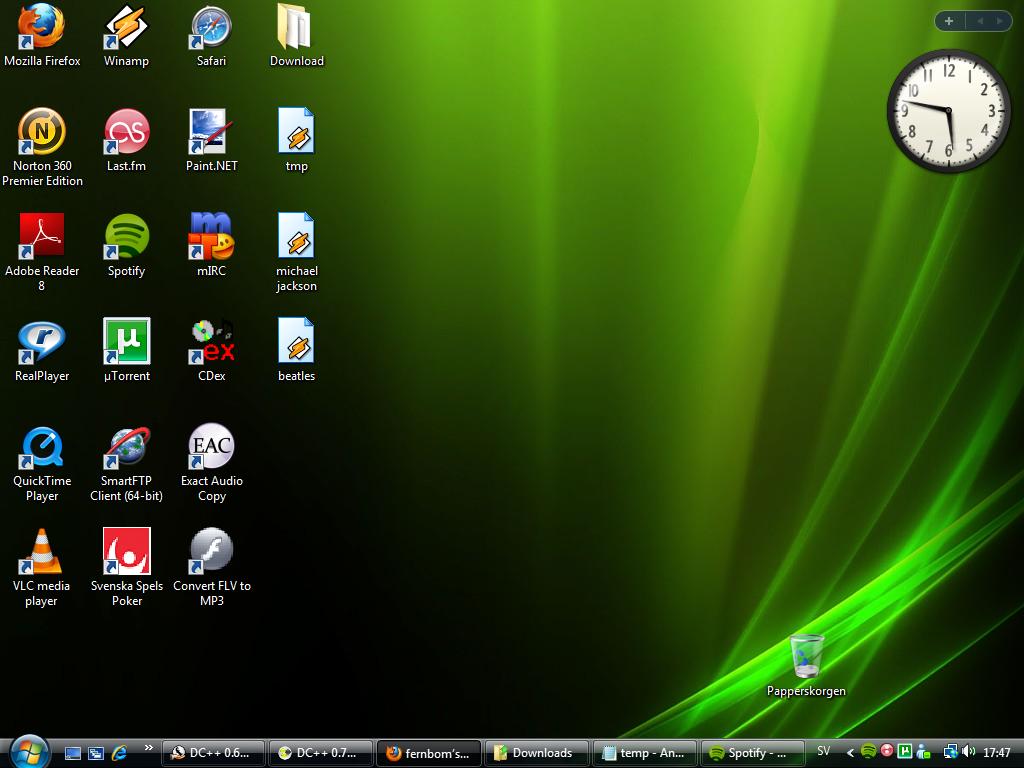Click the mIRC desktop icon
Image resolution: width=1024 pixels, height=768 pixels.
211,246
